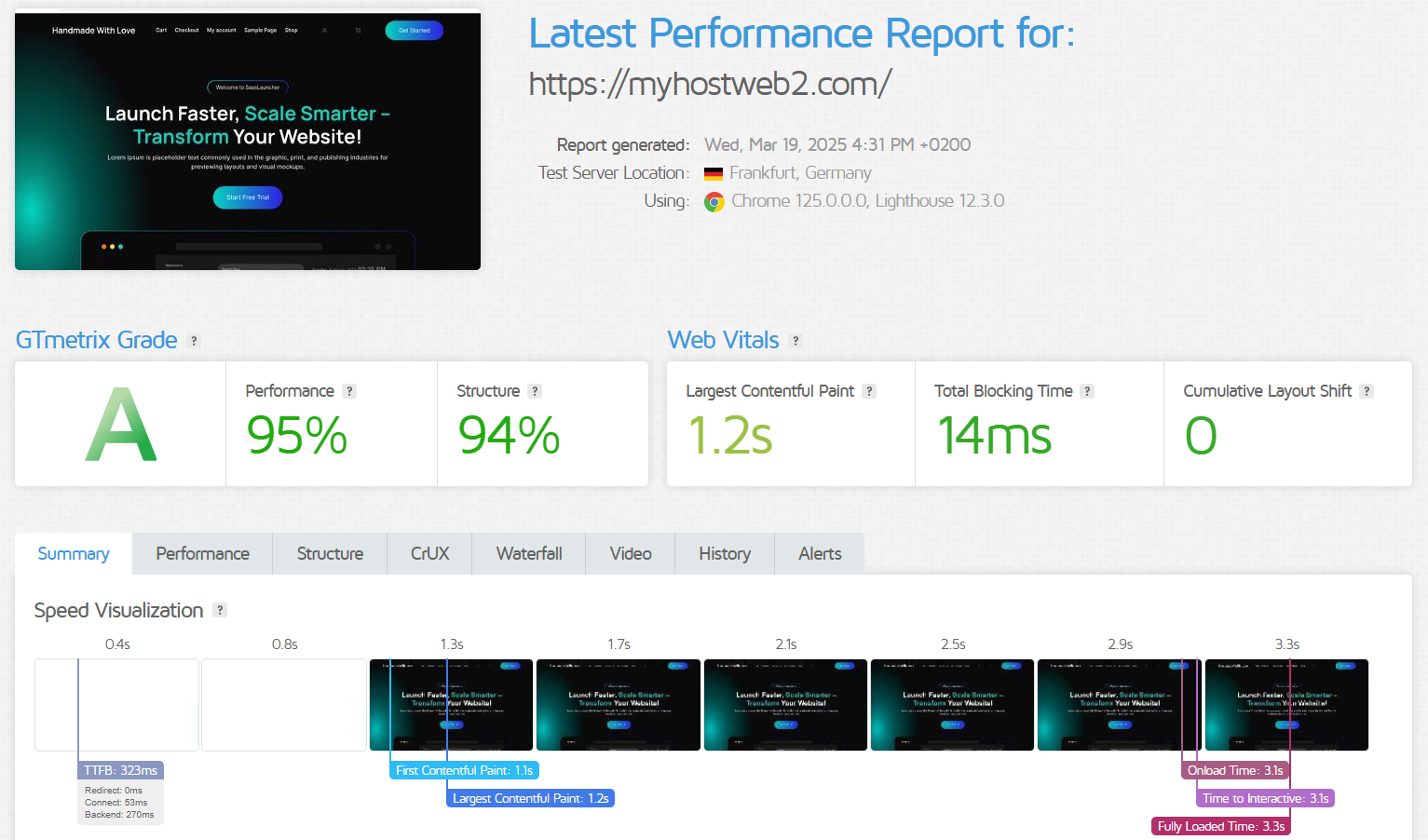Image resolution: width=1428 pixels, height=840 pixels.
Task: Switch to the Video tab
Action: pyautogui.click(x=631, y=553)
